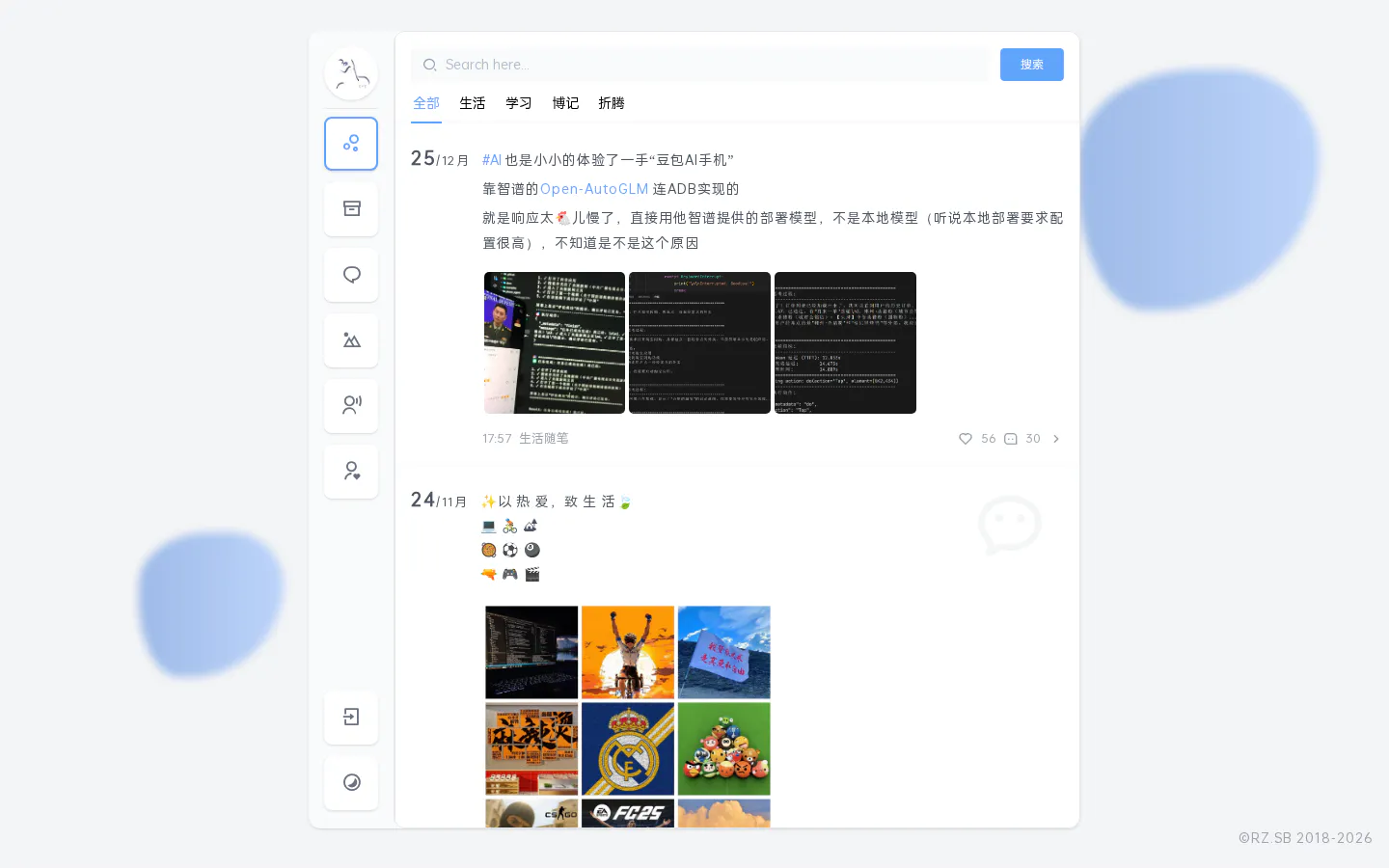Switch to the 博记 tab
Viewport: 1389px width, 868px height.
(x=565, y=103)
